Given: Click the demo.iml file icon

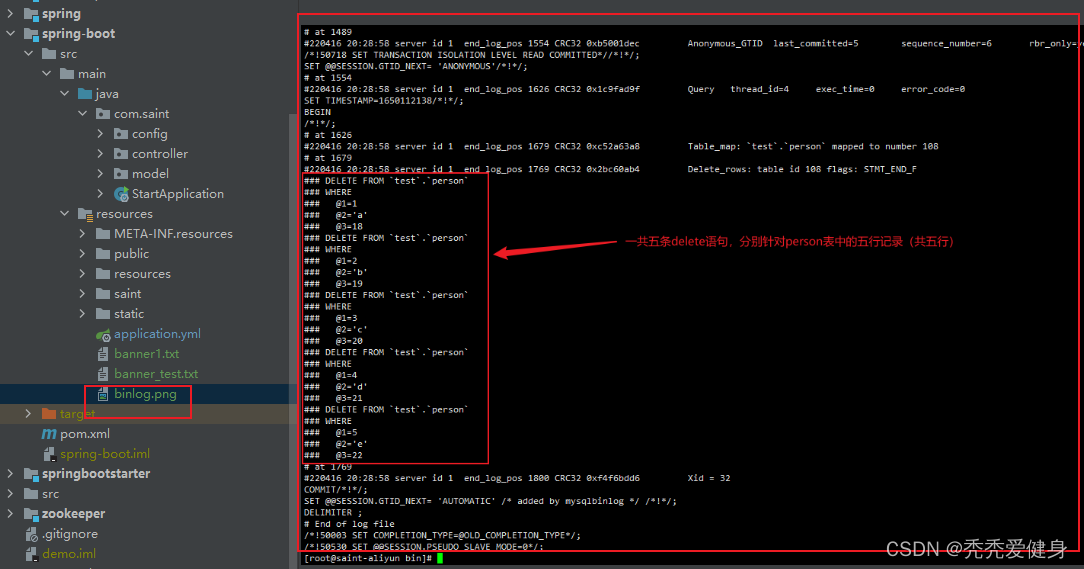Looking at the screenshot, I should click(x=31, y=554).
